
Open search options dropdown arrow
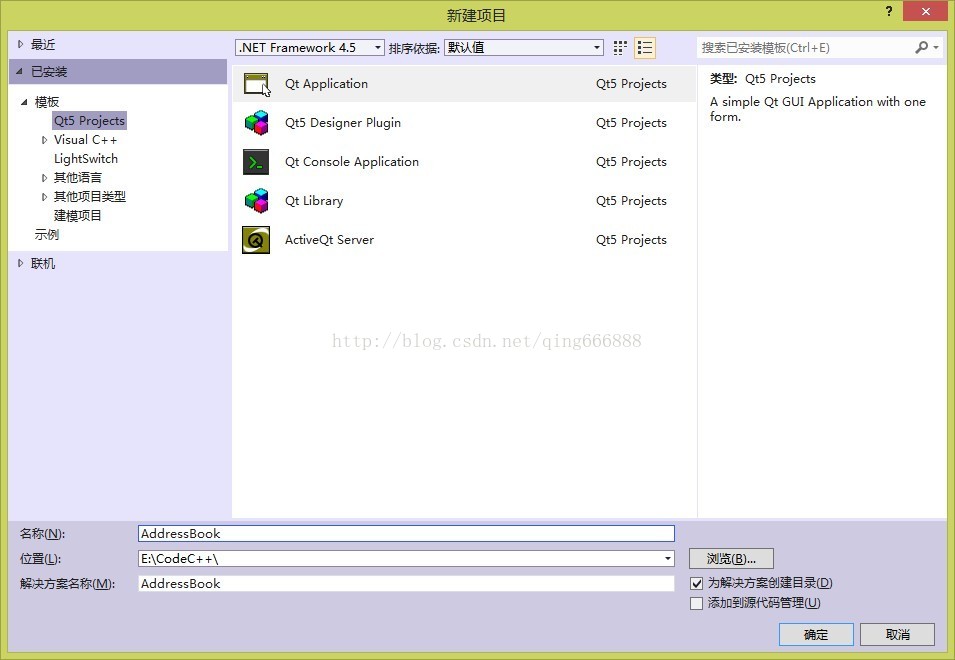click(x=936, y=47)
